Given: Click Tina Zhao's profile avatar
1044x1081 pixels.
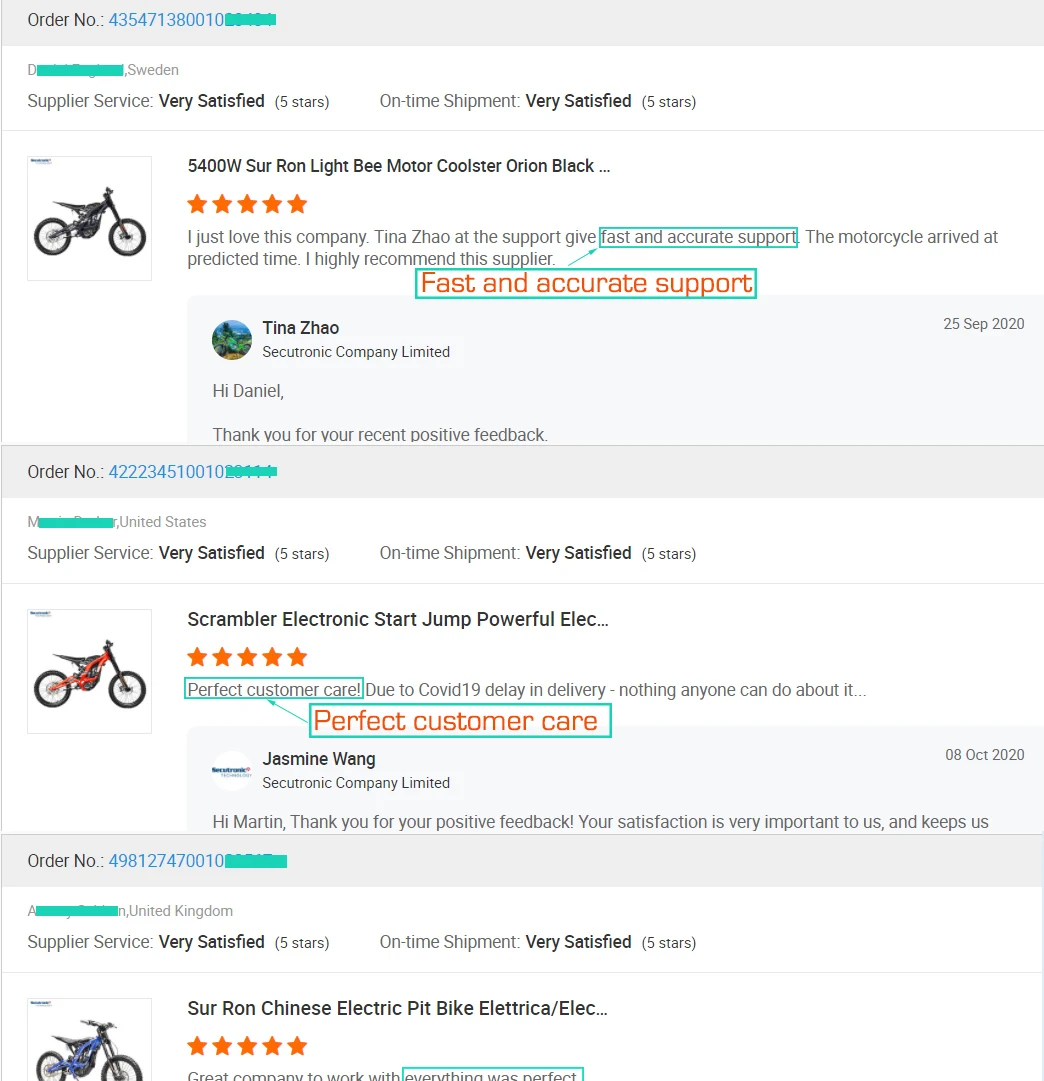Looking at the screenshot, I should [x=232, y=340].
